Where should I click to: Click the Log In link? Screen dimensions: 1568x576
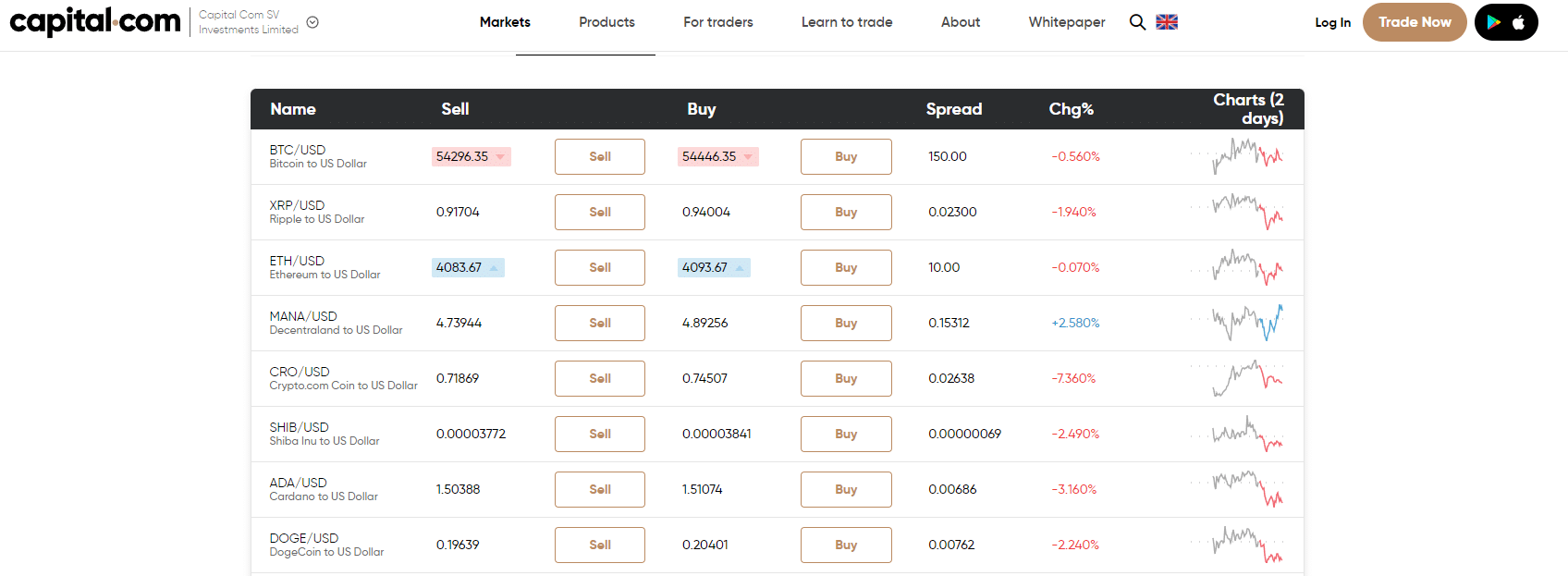coord(1332,22)
